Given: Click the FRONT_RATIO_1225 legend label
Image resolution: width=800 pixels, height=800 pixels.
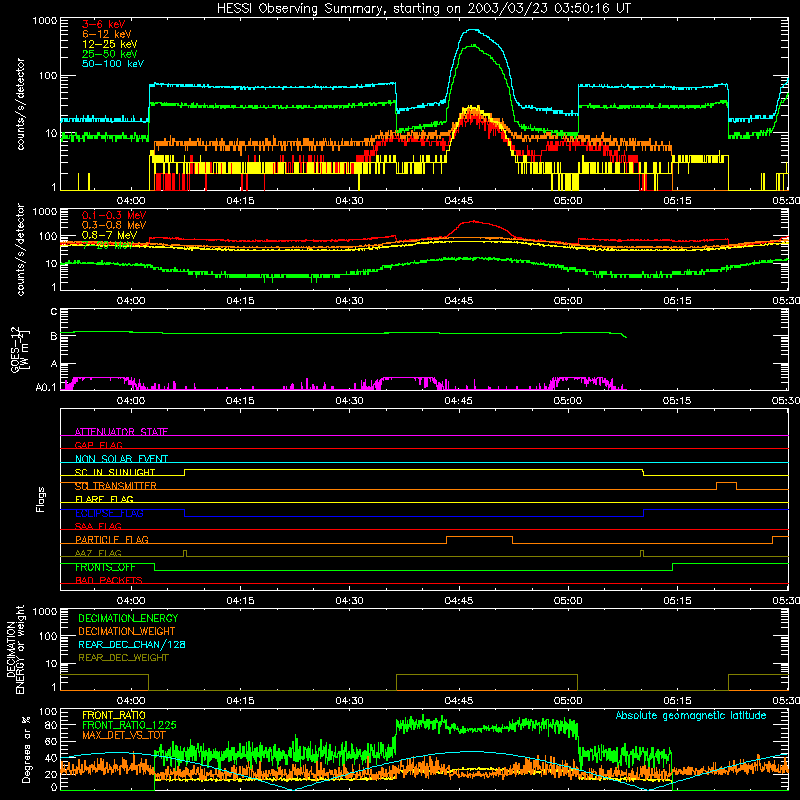Looking at the screenshot, I should point(129,725).
